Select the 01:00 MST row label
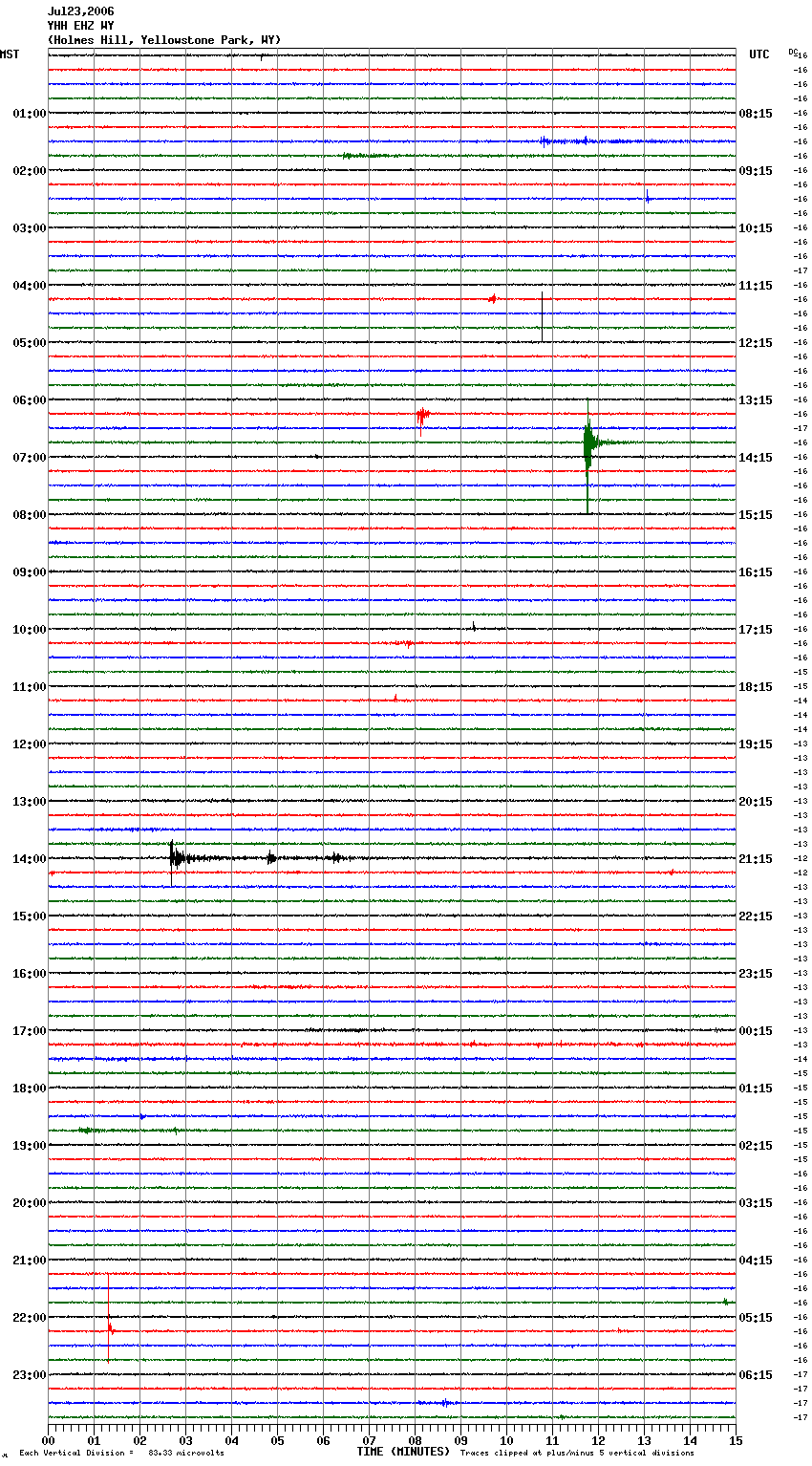The width and height of the screenshot is (812, 1466). pos(30,114)
